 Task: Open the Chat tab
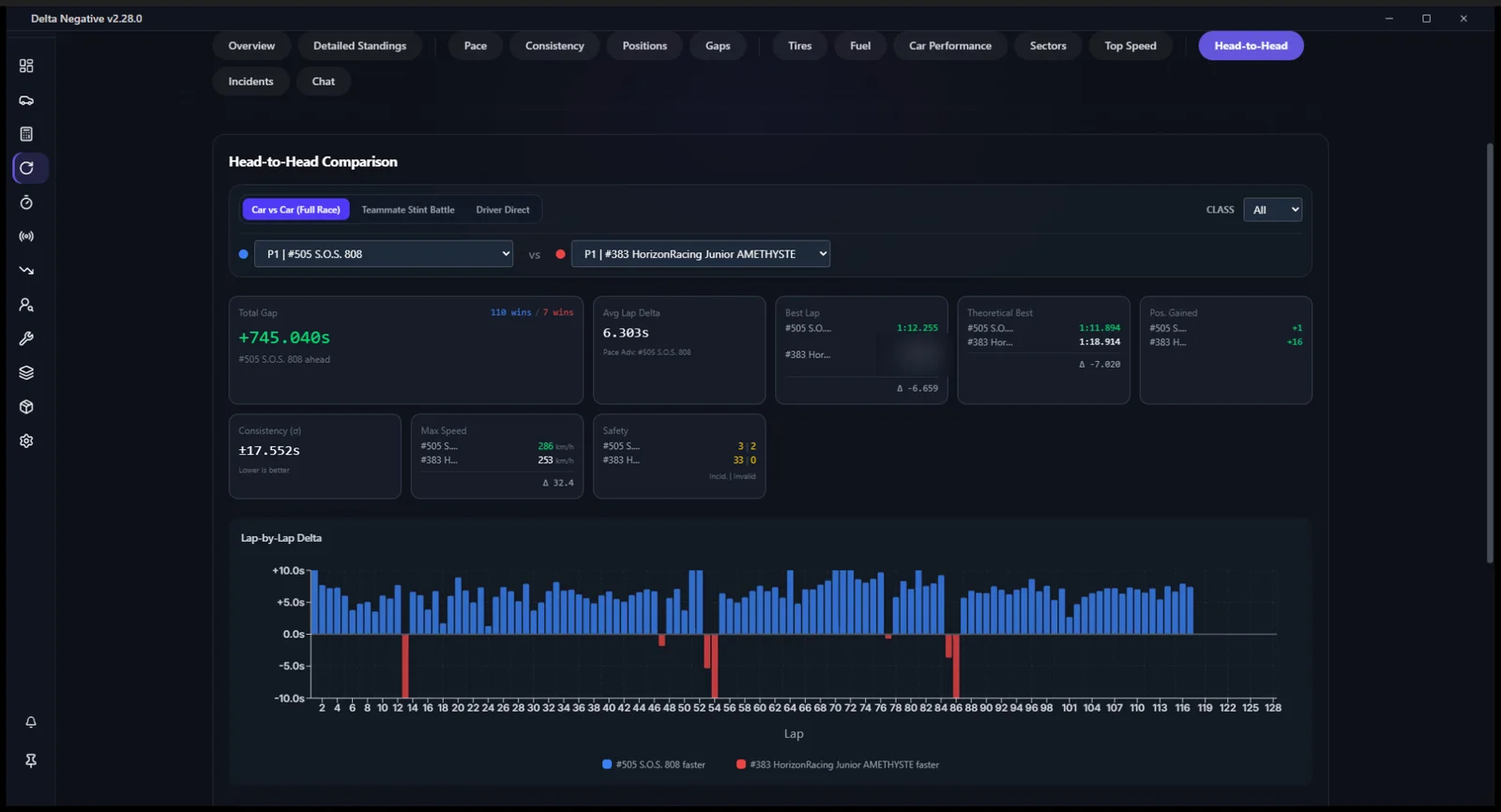coord(324,82)
